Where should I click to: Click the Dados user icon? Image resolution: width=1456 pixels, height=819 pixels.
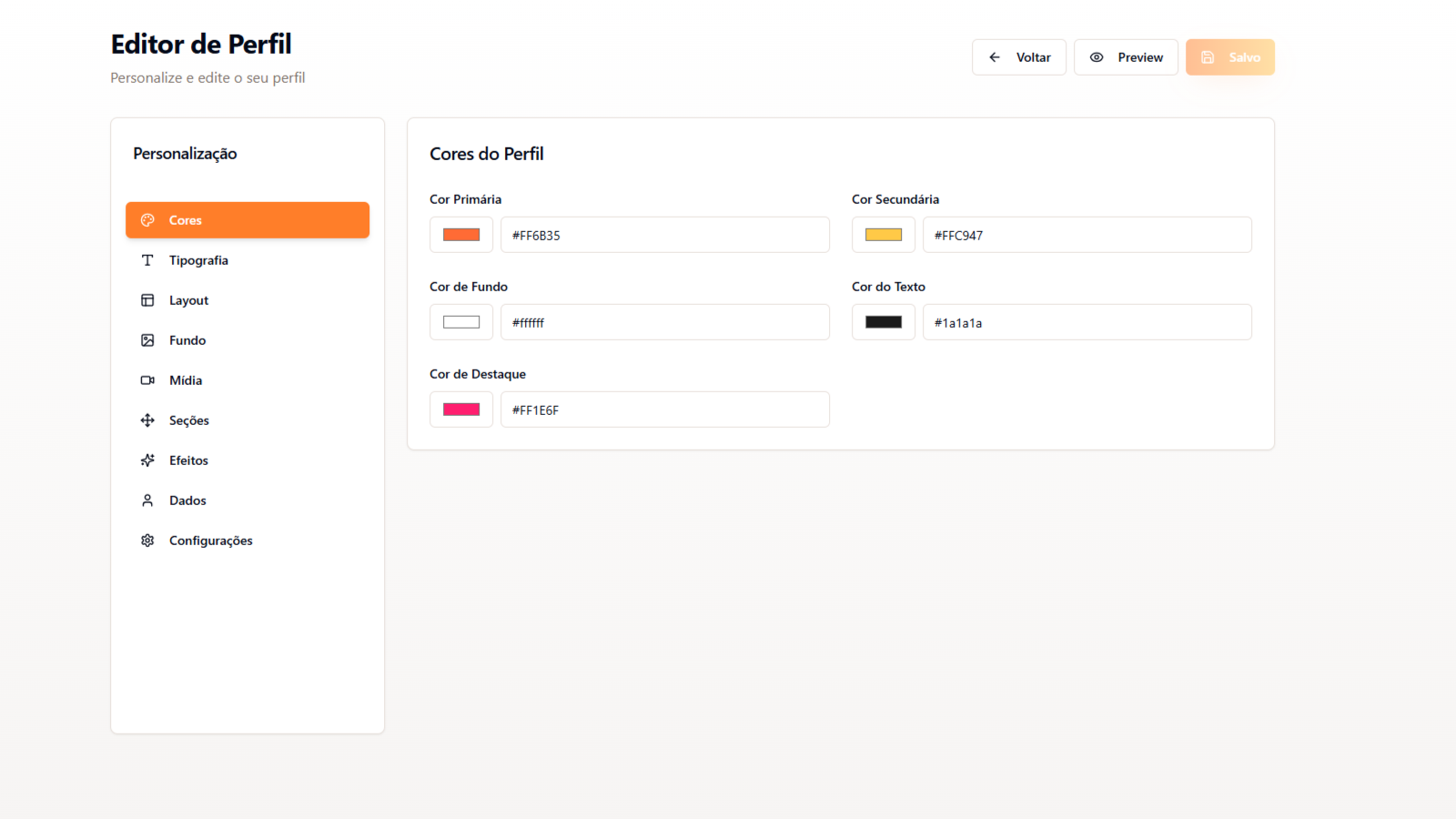(147, 500)
